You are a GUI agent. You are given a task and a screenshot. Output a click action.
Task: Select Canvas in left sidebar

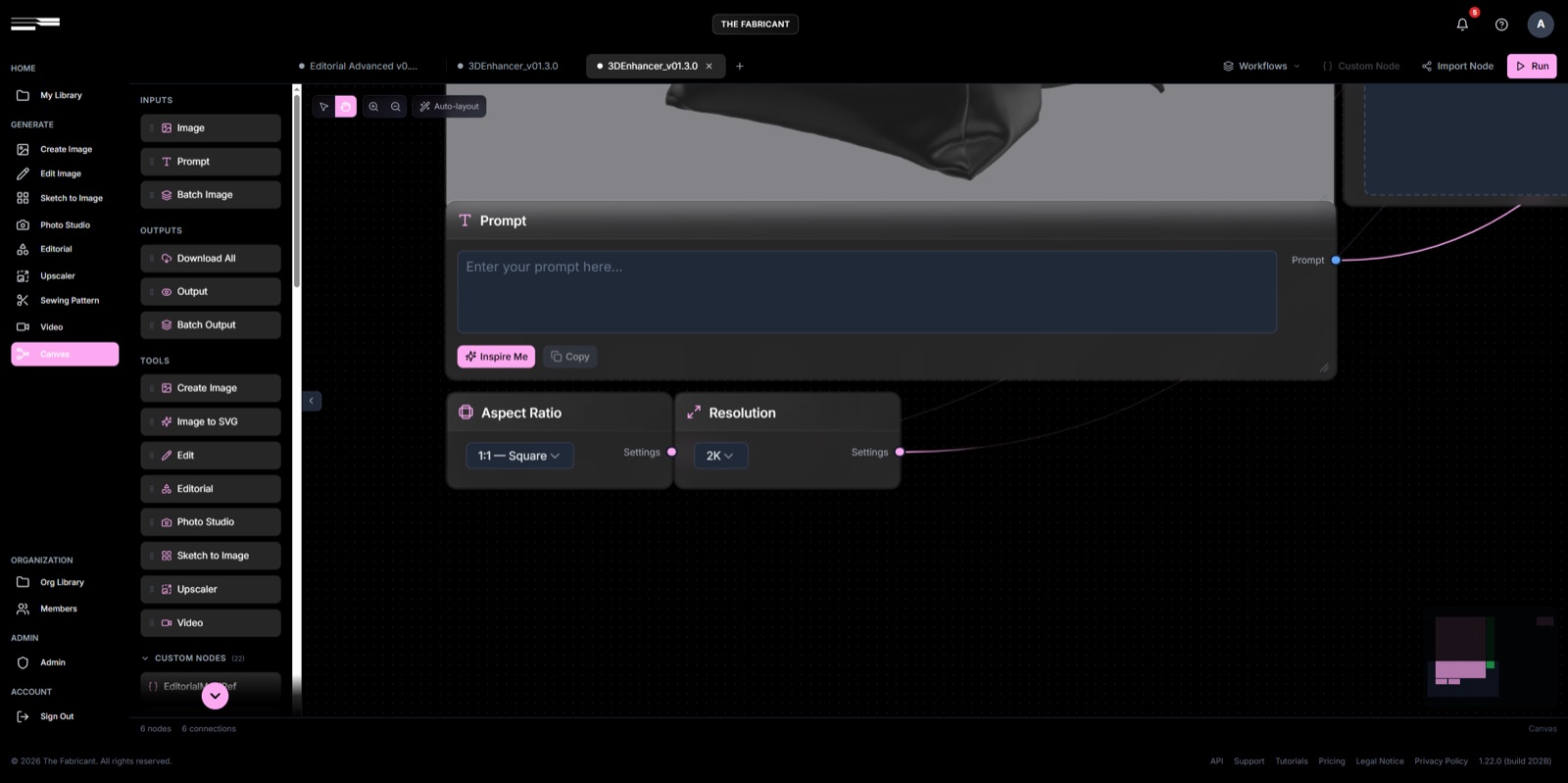click(x=65, y=354)
